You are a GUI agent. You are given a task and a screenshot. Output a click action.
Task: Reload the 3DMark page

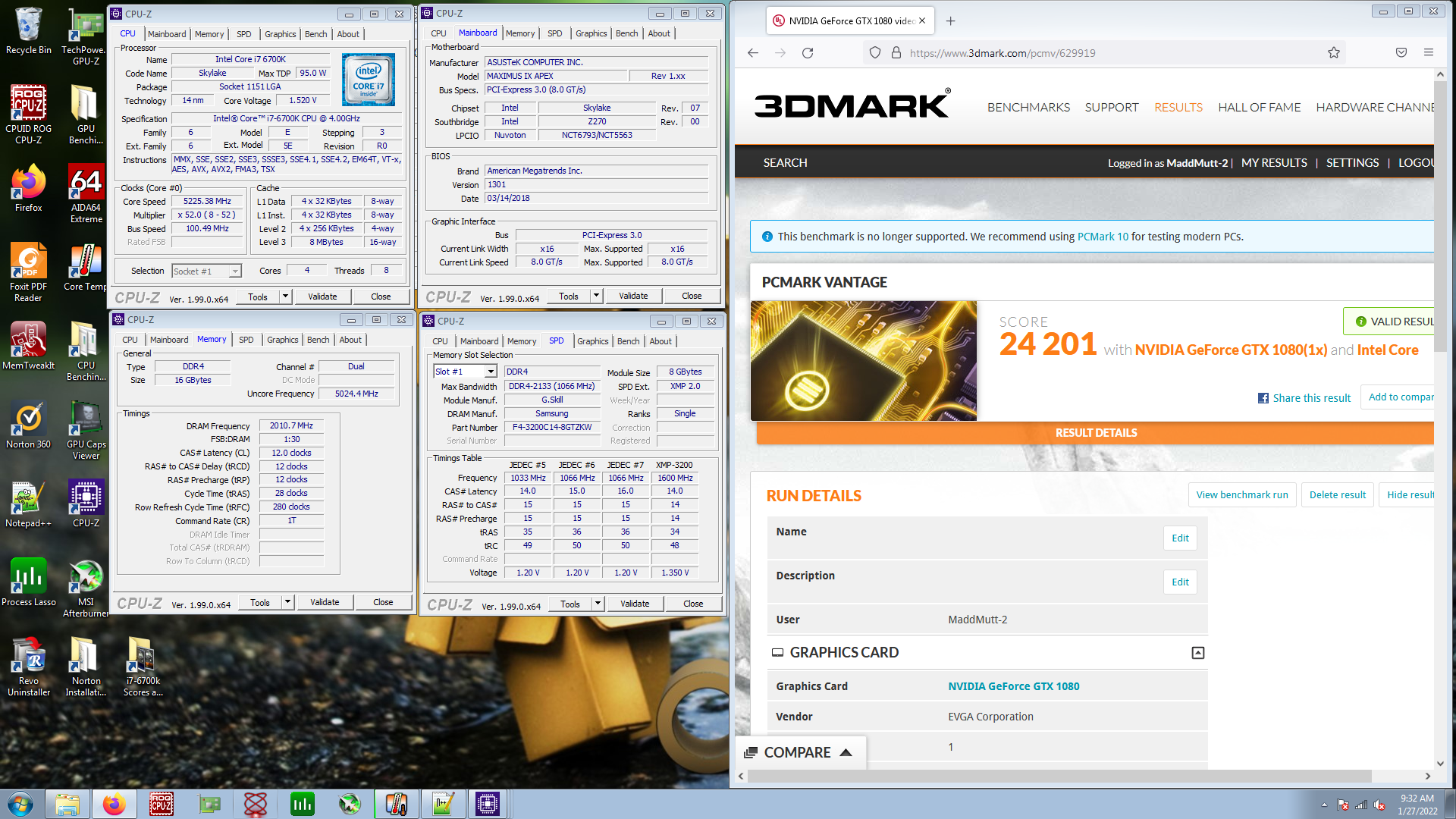click(x=808, y=52)
